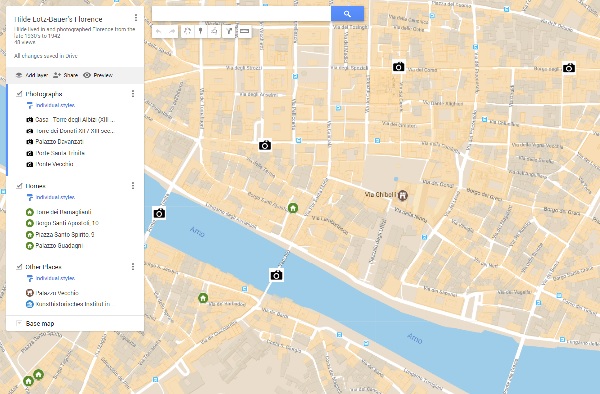Click the upper green home marker near Piazza Santo Spirito
Screen dimensions: 600x394
(38, 374)
